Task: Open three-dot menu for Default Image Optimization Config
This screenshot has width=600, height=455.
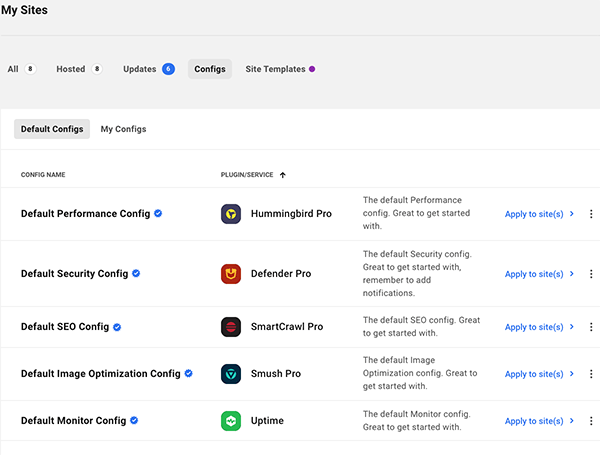Action: 591,374
